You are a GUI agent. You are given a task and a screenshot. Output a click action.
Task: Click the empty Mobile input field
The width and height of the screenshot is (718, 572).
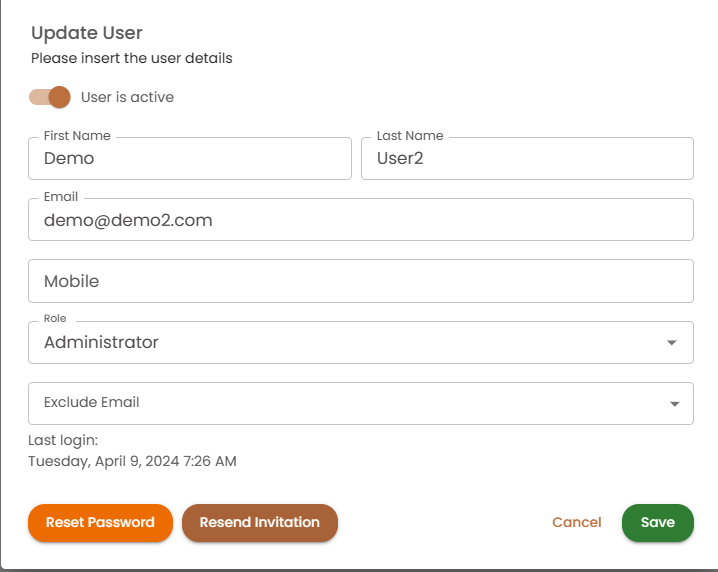click(360, 281)
